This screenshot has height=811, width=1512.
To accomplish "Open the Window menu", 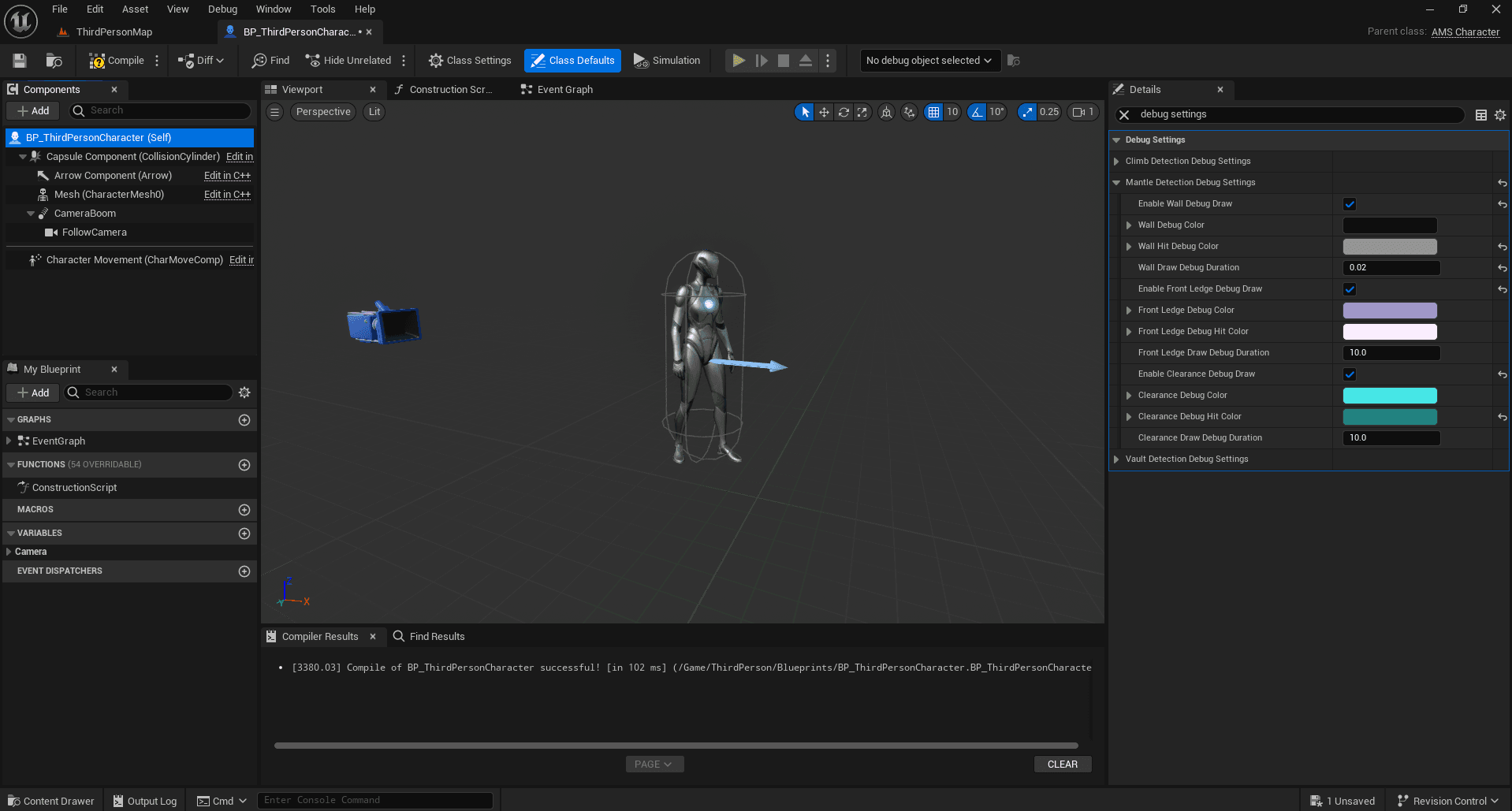I will pos(274,9).
